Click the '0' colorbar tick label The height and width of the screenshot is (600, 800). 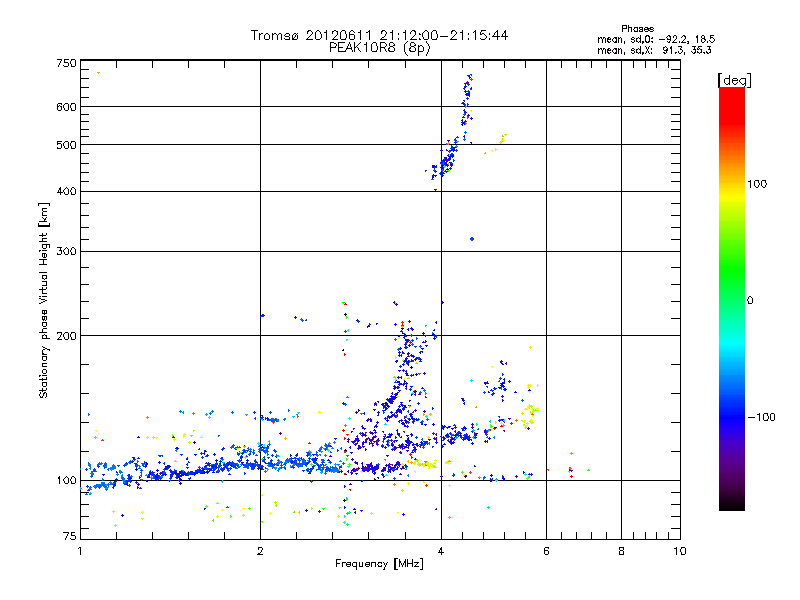click(750, 301)
